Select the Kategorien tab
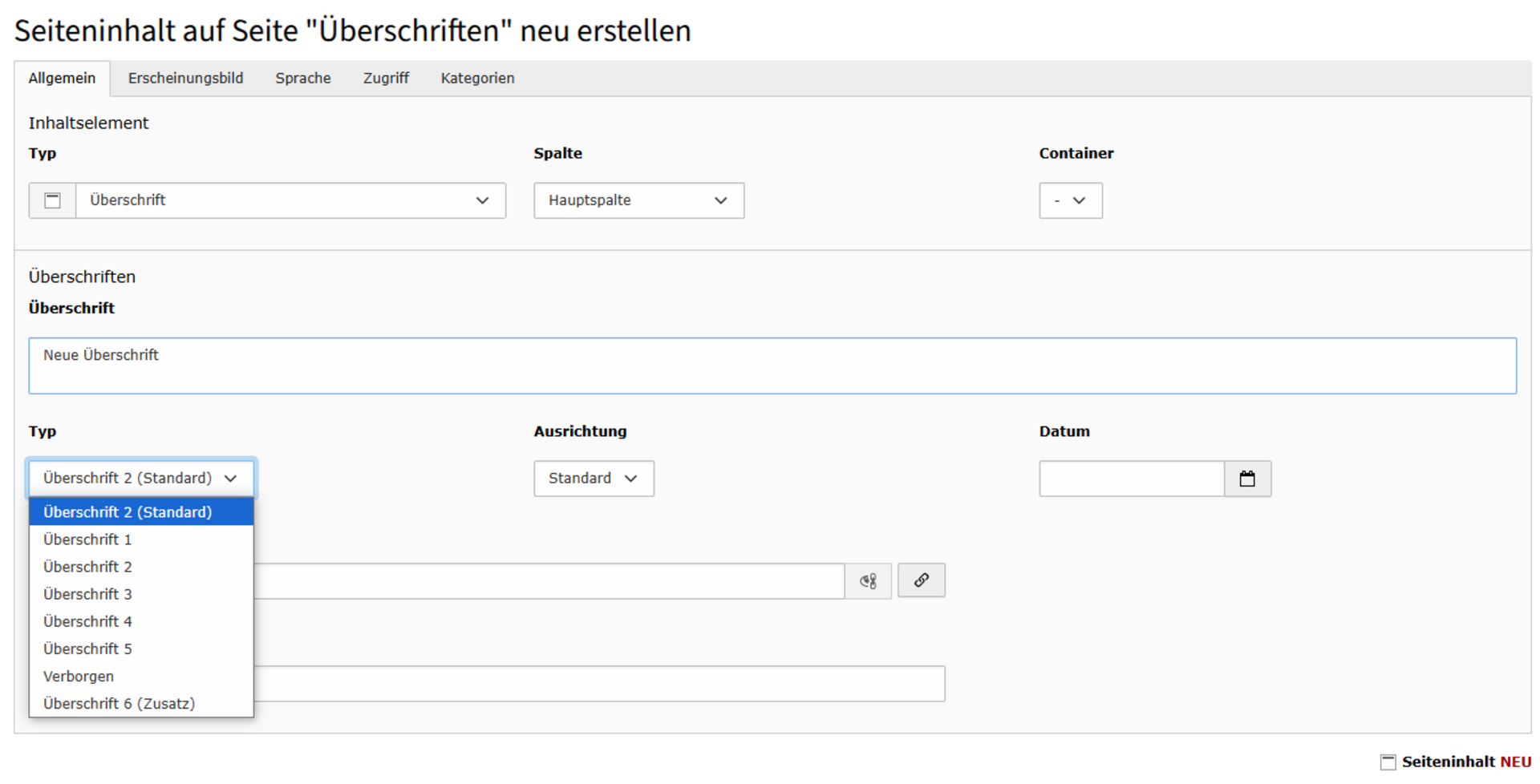Viewport: 1540px width, 784px height. tap(477, 79)
